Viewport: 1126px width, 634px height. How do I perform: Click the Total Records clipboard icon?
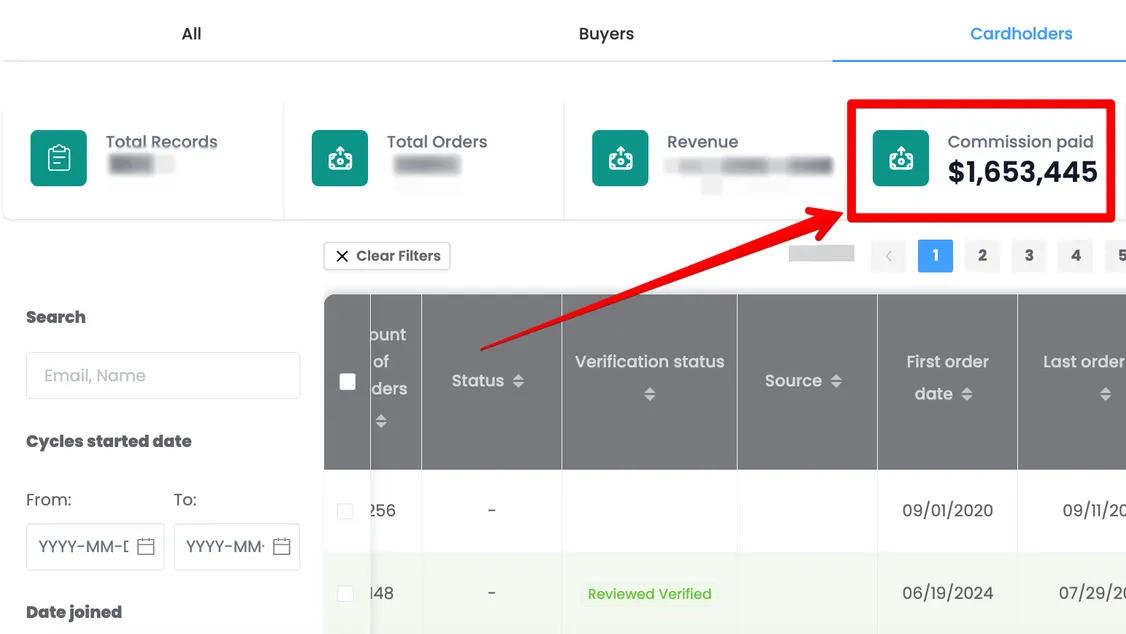pos(58,158)
